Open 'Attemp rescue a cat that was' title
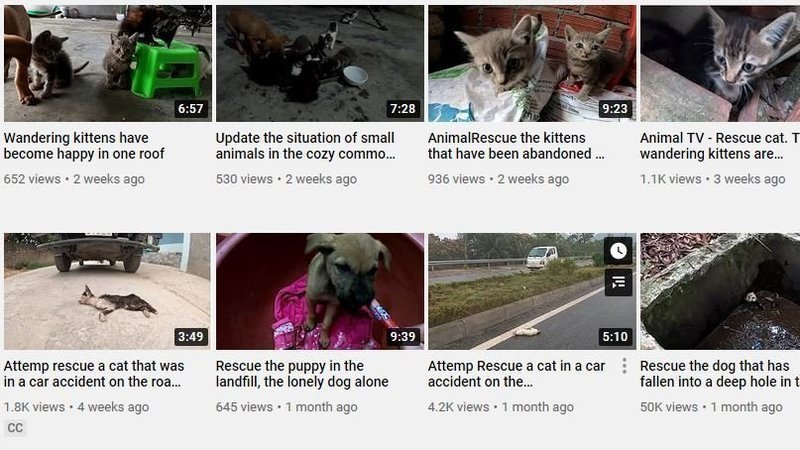The image size is (800, 450). [94, 374]
